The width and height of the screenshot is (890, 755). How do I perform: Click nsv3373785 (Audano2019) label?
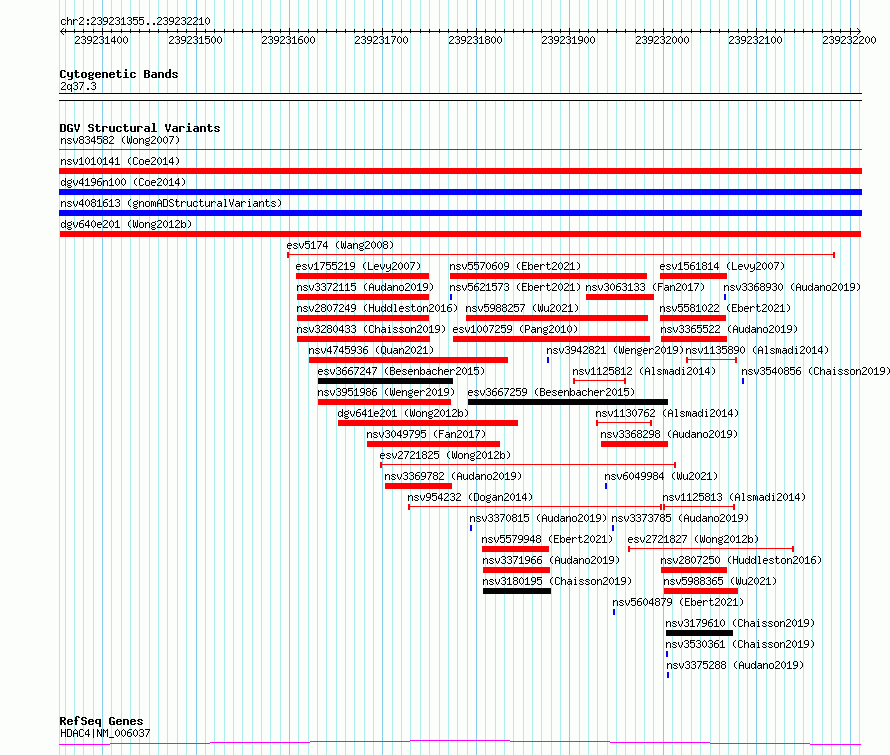pyautogui.click(x=680, y=518)
